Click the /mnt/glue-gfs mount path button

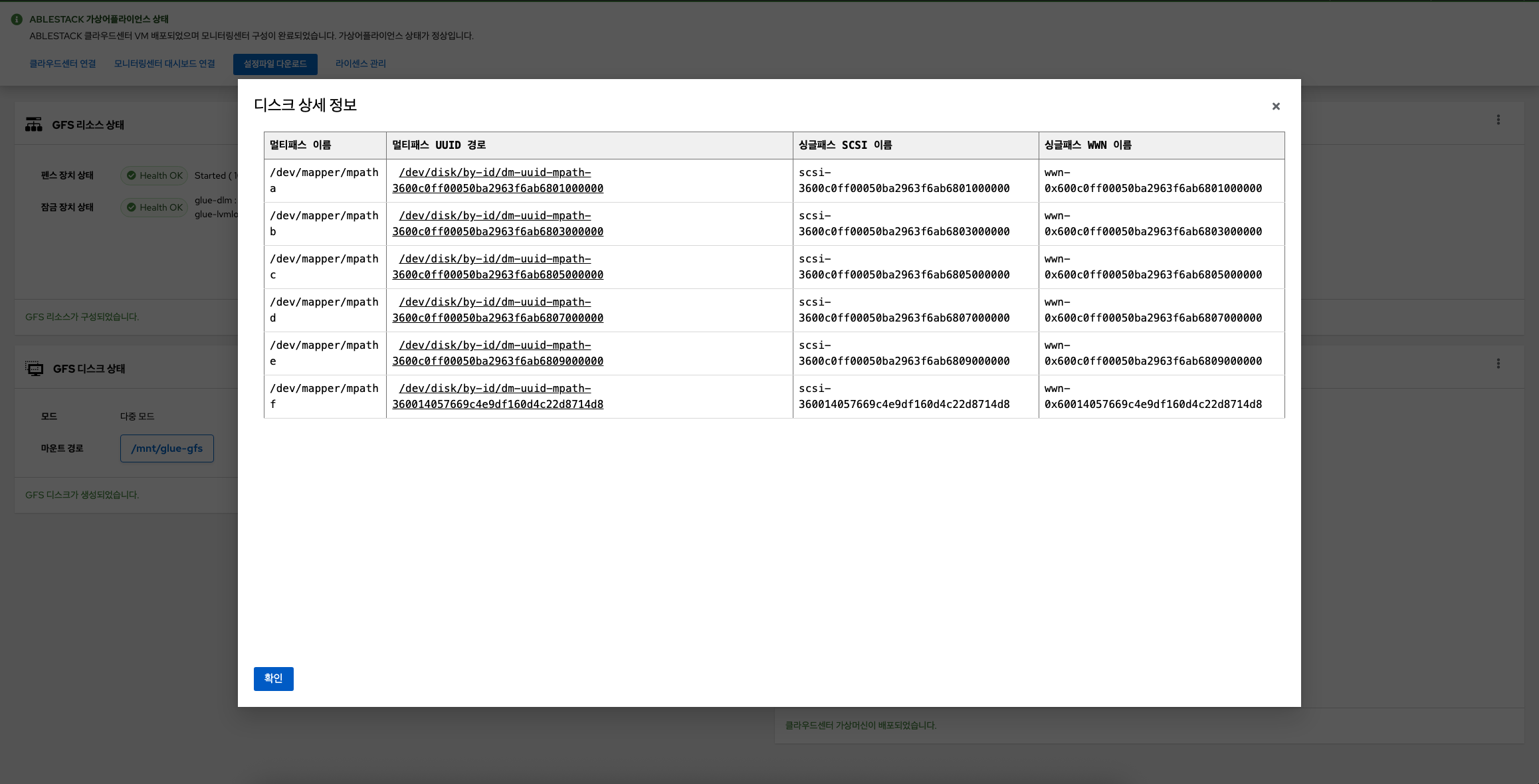tap(167, 448)
